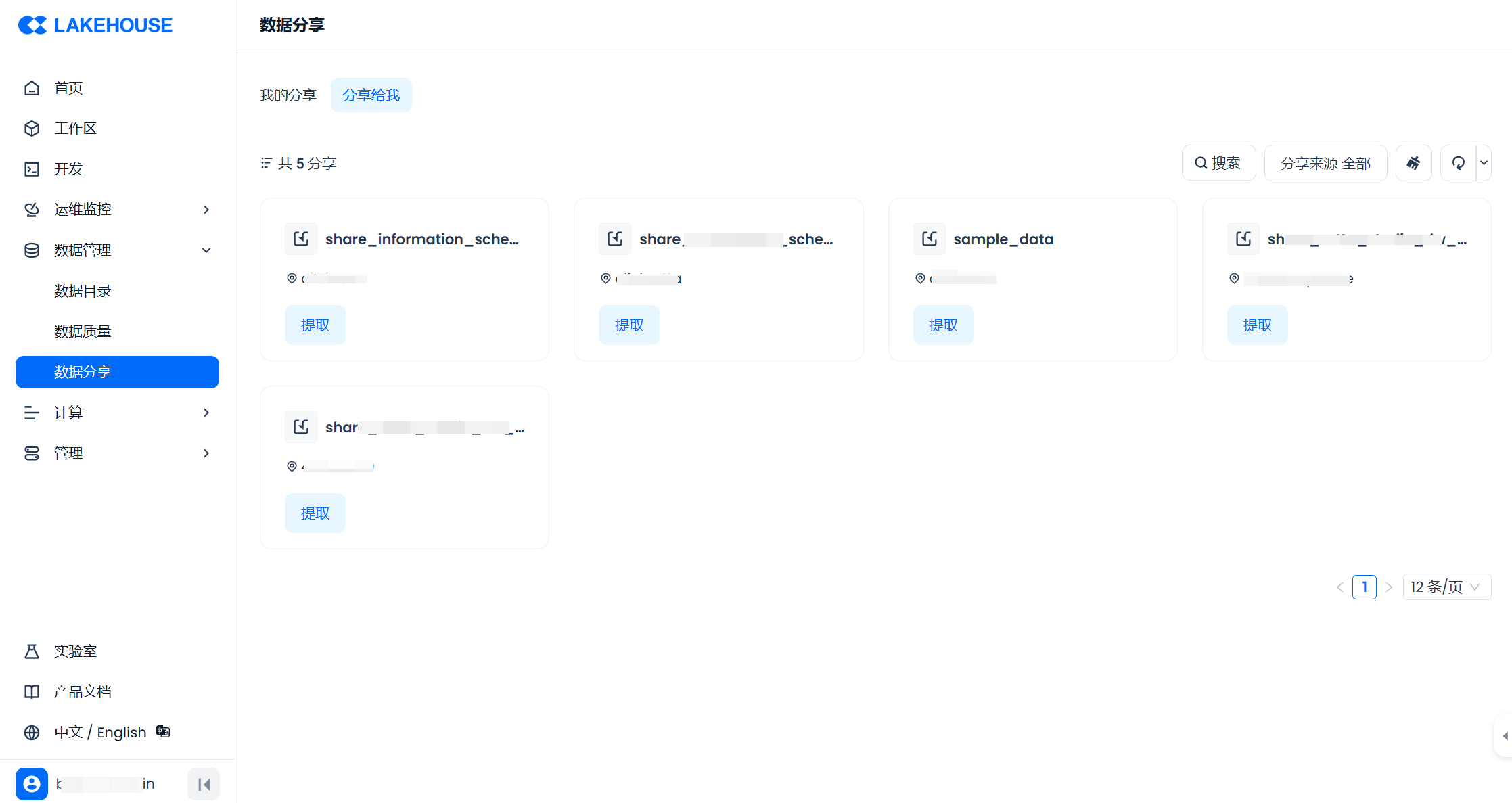
Task: Click the user avatar icon
Action: click(x=32, y=784)
